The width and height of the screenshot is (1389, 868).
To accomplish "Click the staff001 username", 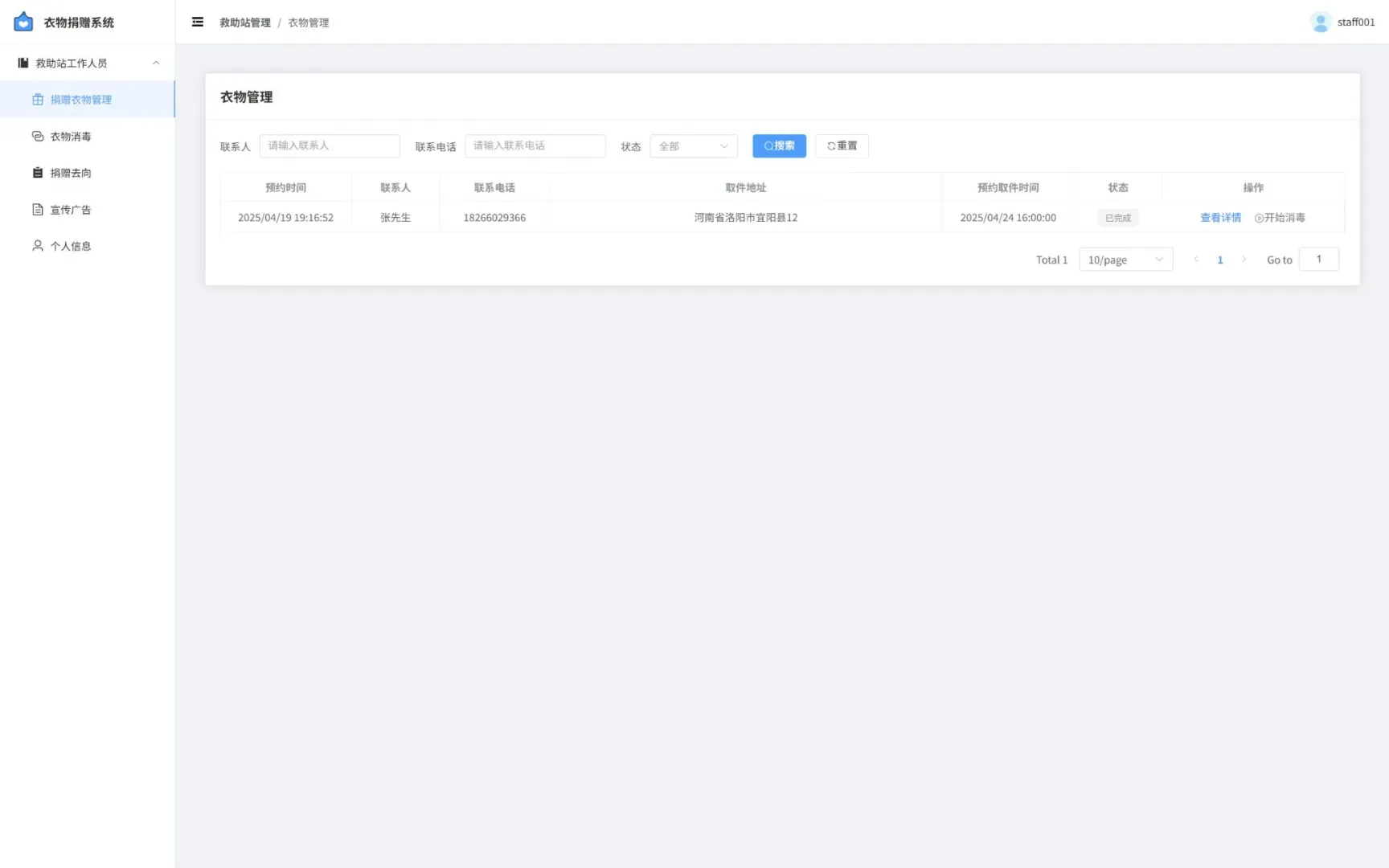I will coord(1356,23).
